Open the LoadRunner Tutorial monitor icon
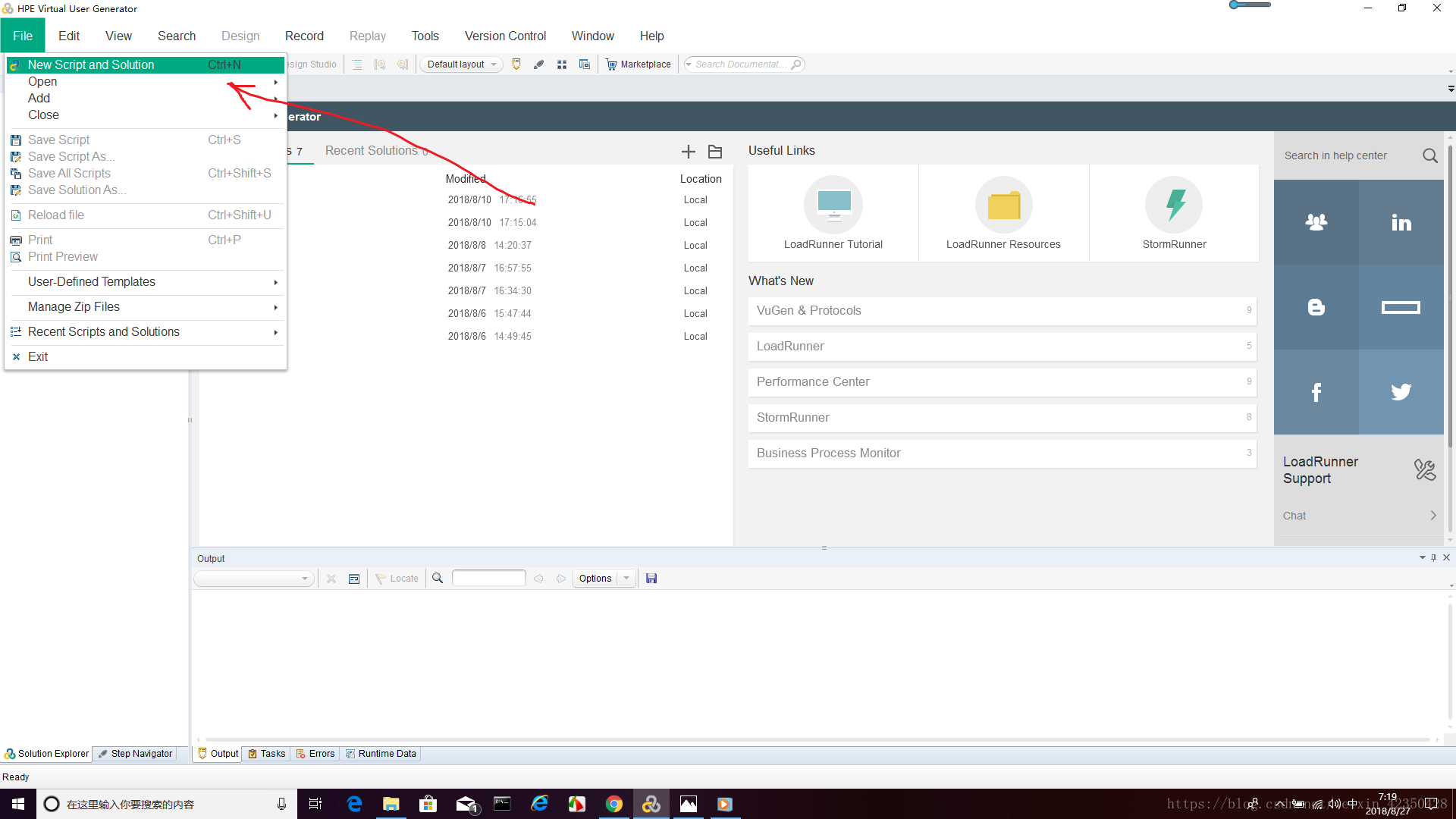The image size is (1456, 819). pyautogui.click(x=833, y=205)
